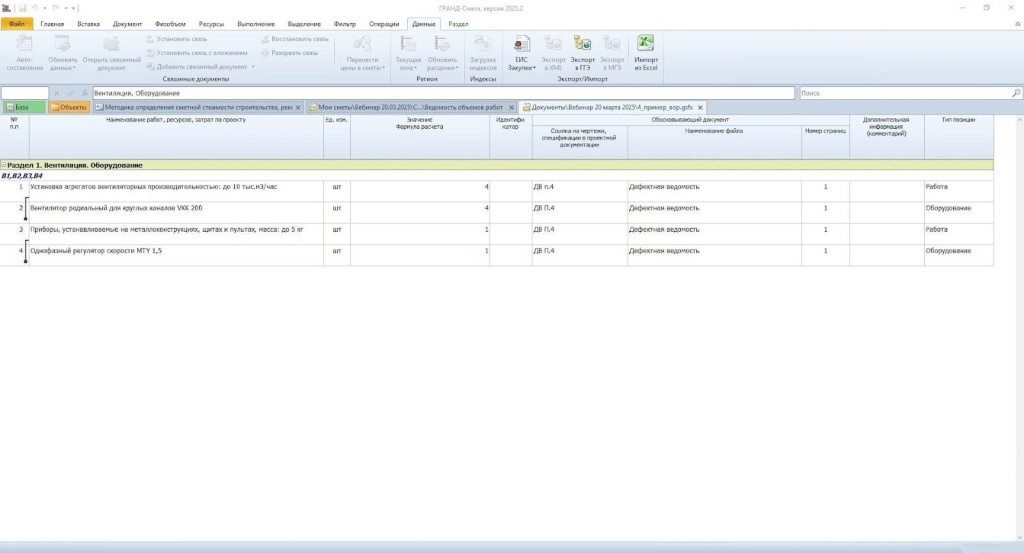1024x553 pixels.
Task: Open the Ресурсы ribbon tab
Action: click(211, 24)
